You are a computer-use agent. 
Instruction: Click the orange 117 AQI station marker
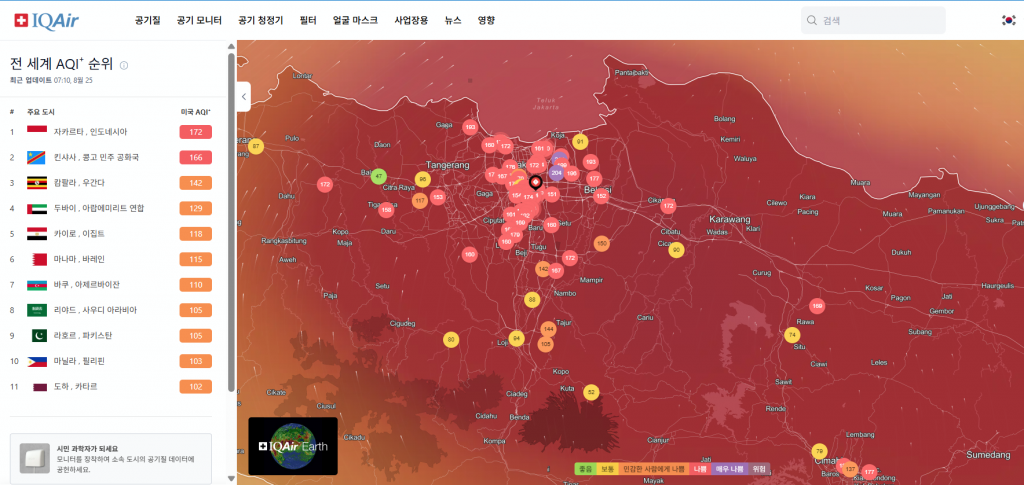[x=419, y=200]
